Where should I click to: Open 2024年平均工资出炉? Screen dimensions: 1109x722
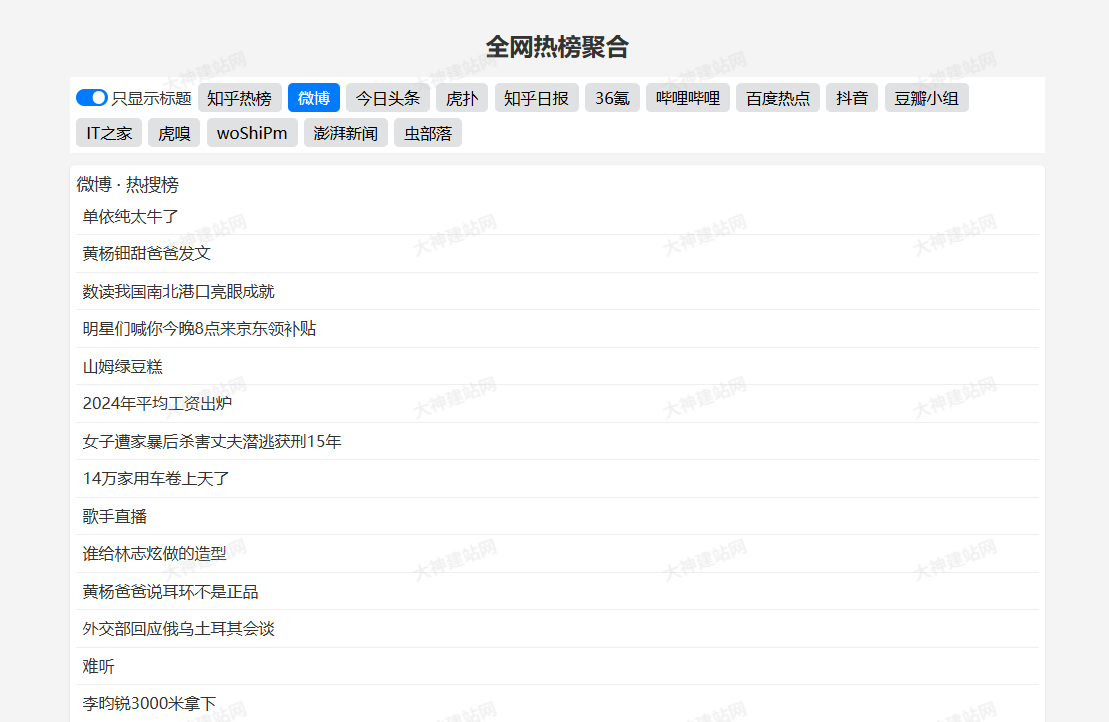click(157, 403)
